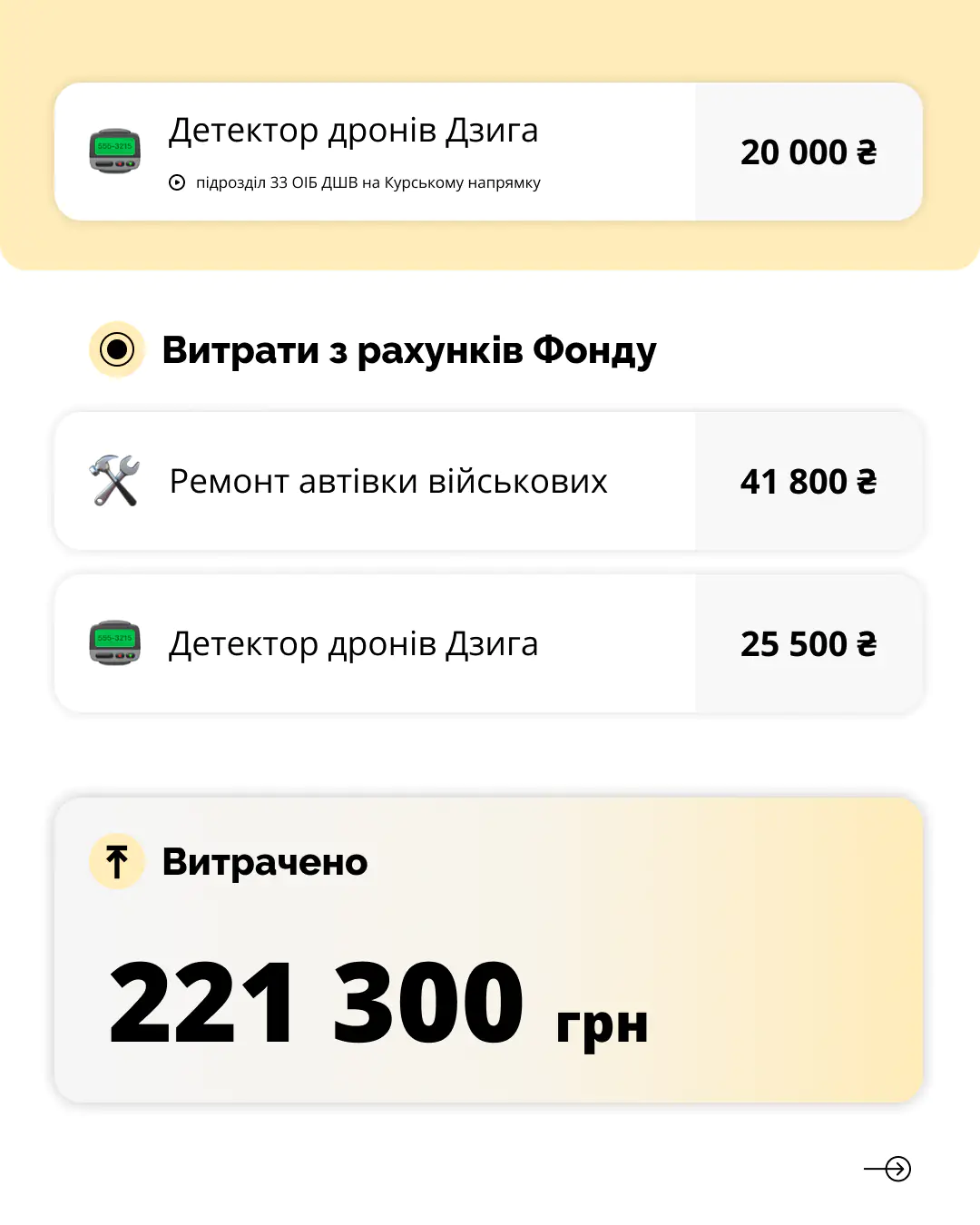Click the ₴ symbol after 41 800

coord(867,482)
